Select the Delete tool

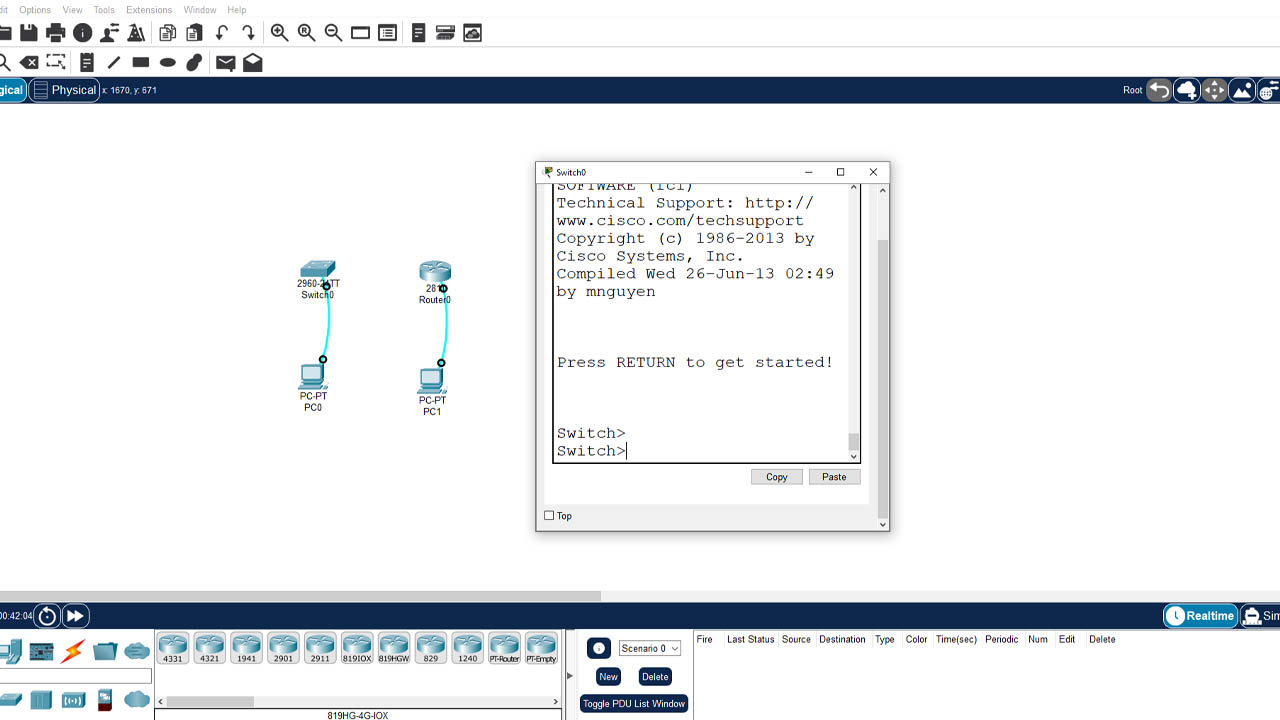(x=30, y=62)
